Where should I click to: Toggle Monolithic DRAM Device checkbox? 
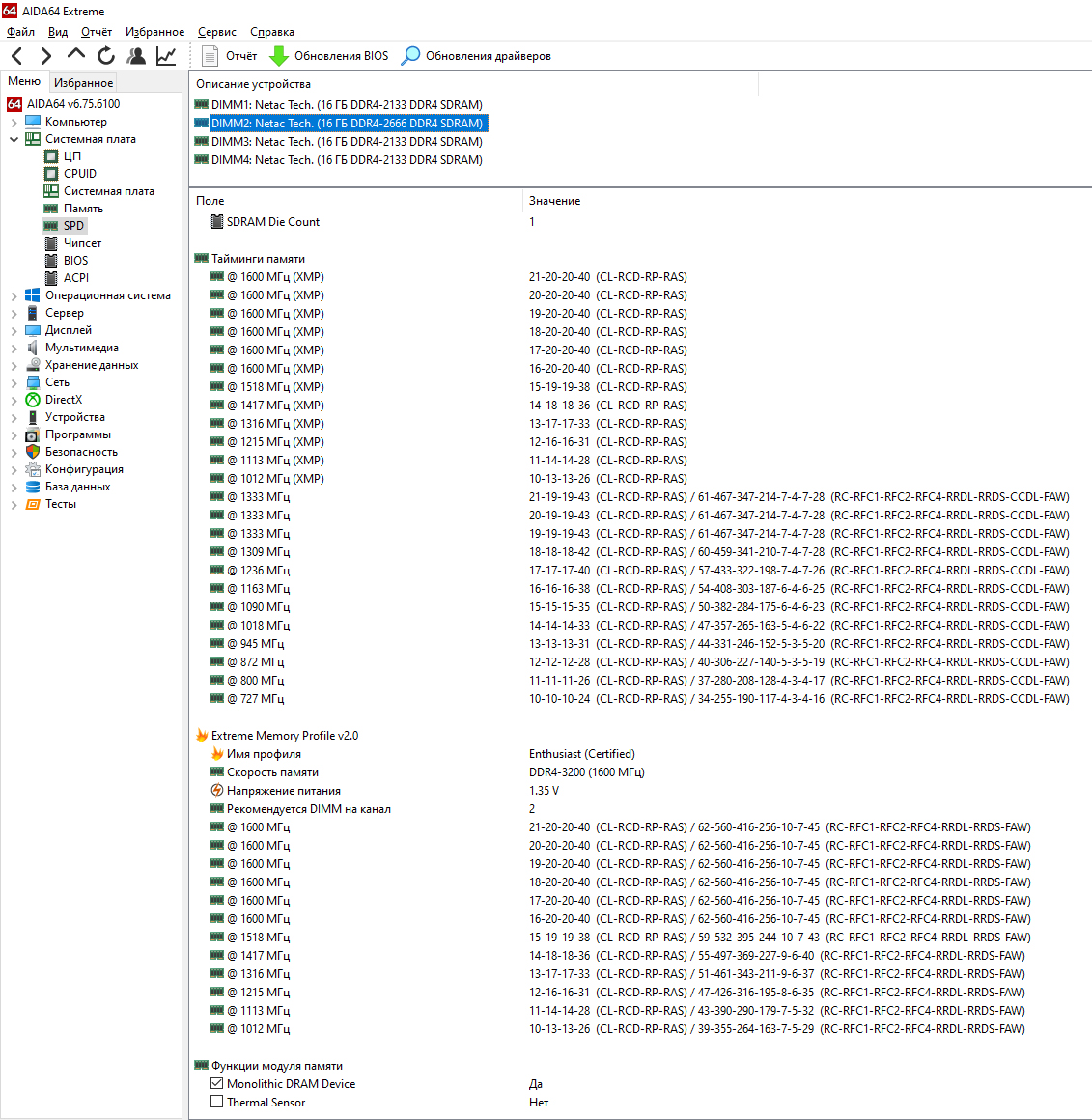tap(217, 1083)
